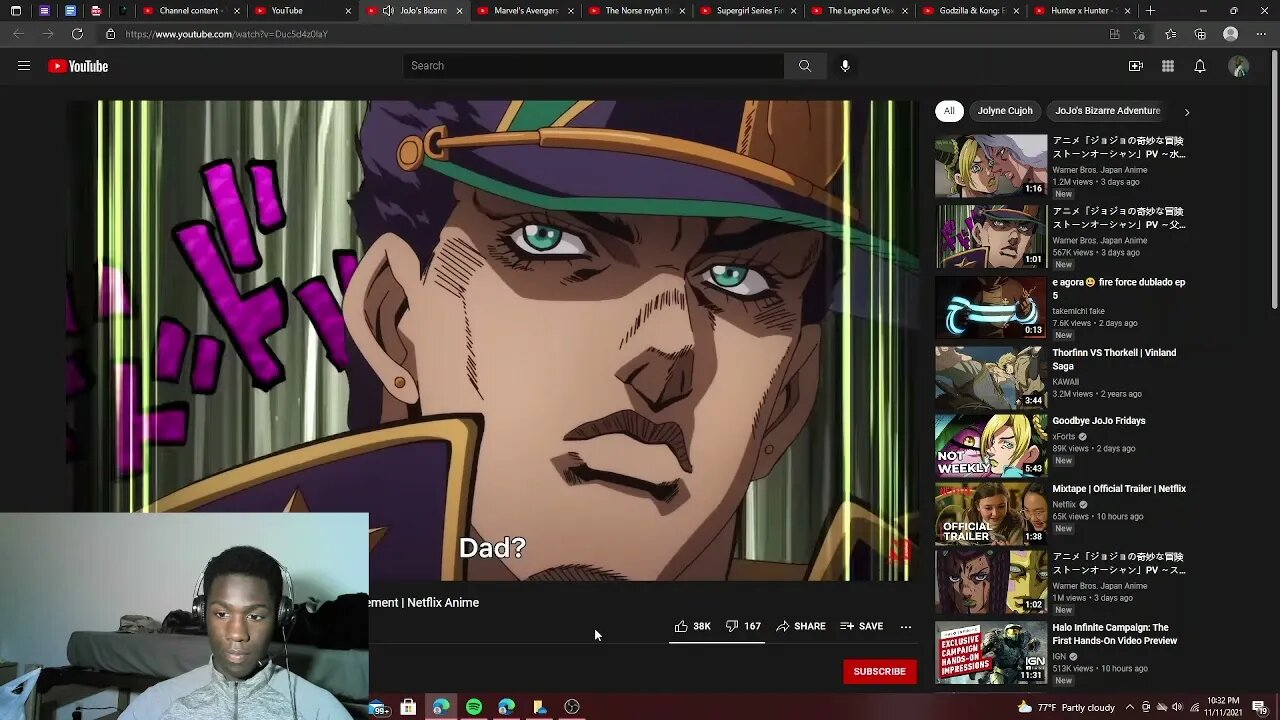Open the 'KAWAII' channel name
The width and height of the screenshot is (1280, 720).
point(1066,382)
